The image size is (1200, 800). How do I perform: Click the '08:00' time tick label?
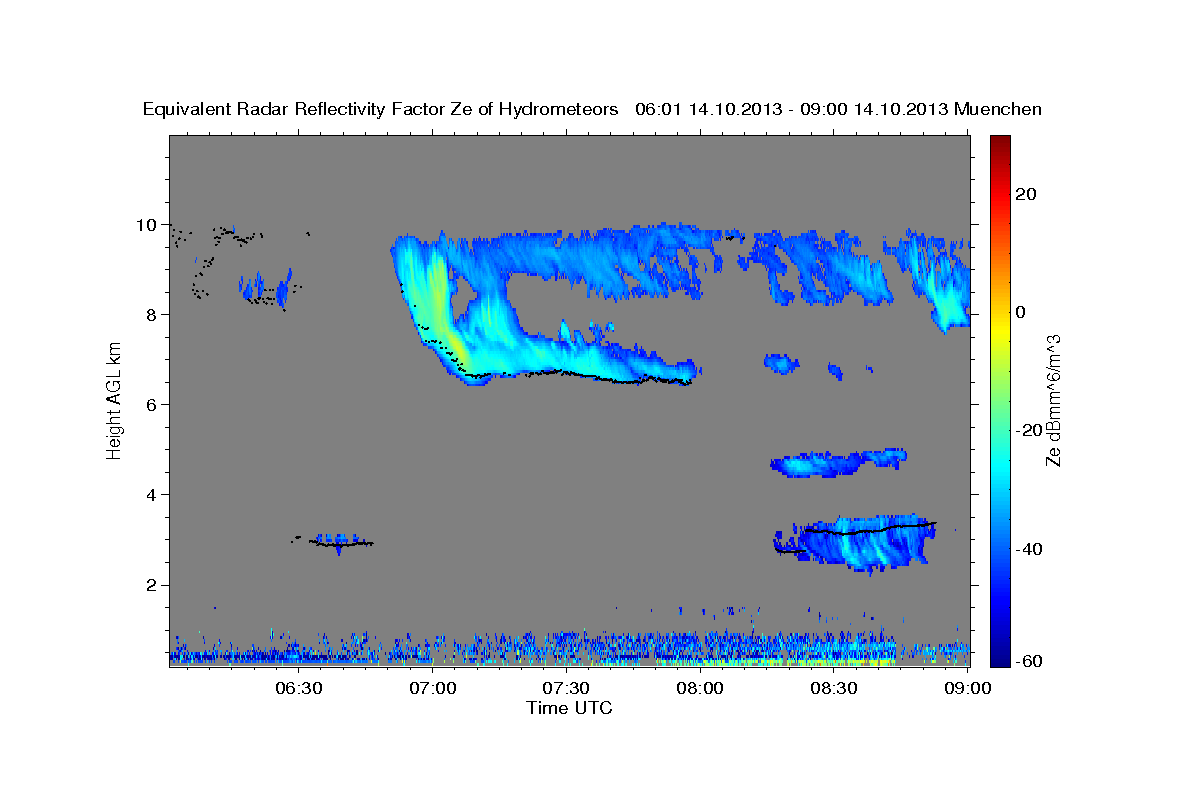click(700, 688)
